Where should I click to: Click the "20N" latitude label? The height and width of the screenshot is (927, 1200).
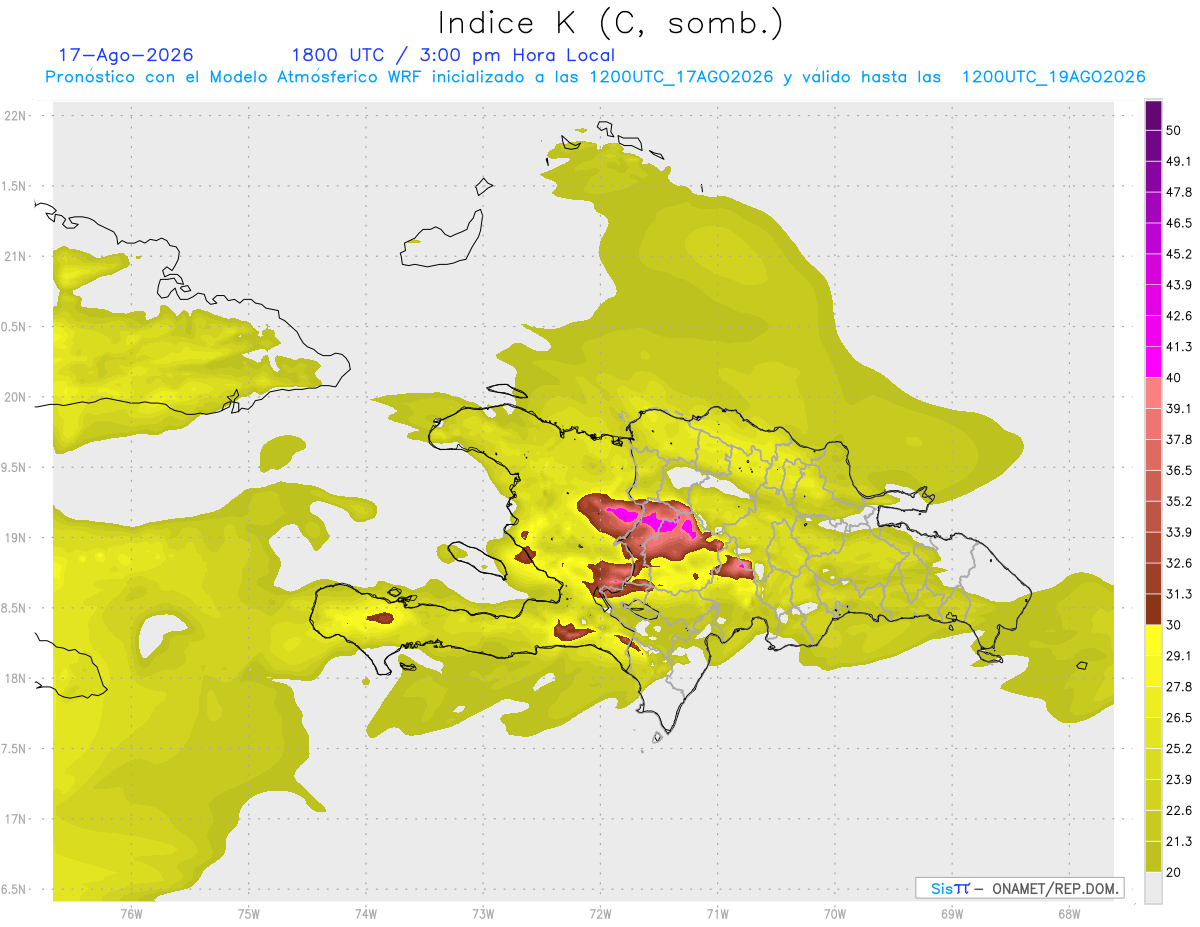[17, 397]
